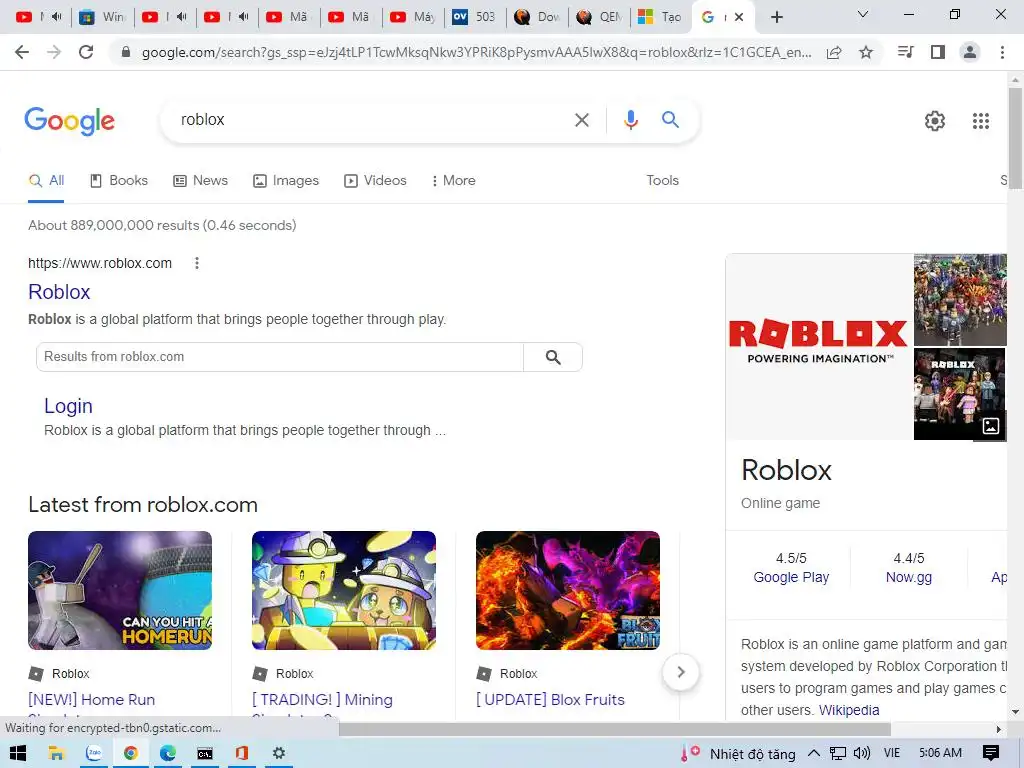Open the [UPDATE] Blox Fruits article link
Image resolution: width=1024 pixels, height=768 pixels.
click(550, 700)
